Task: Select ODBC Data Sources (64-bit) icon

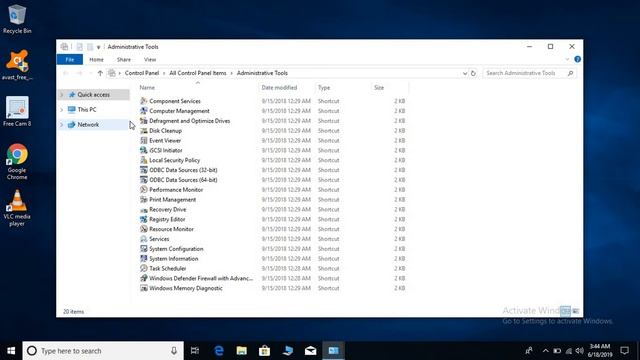Action: (144, 180)
